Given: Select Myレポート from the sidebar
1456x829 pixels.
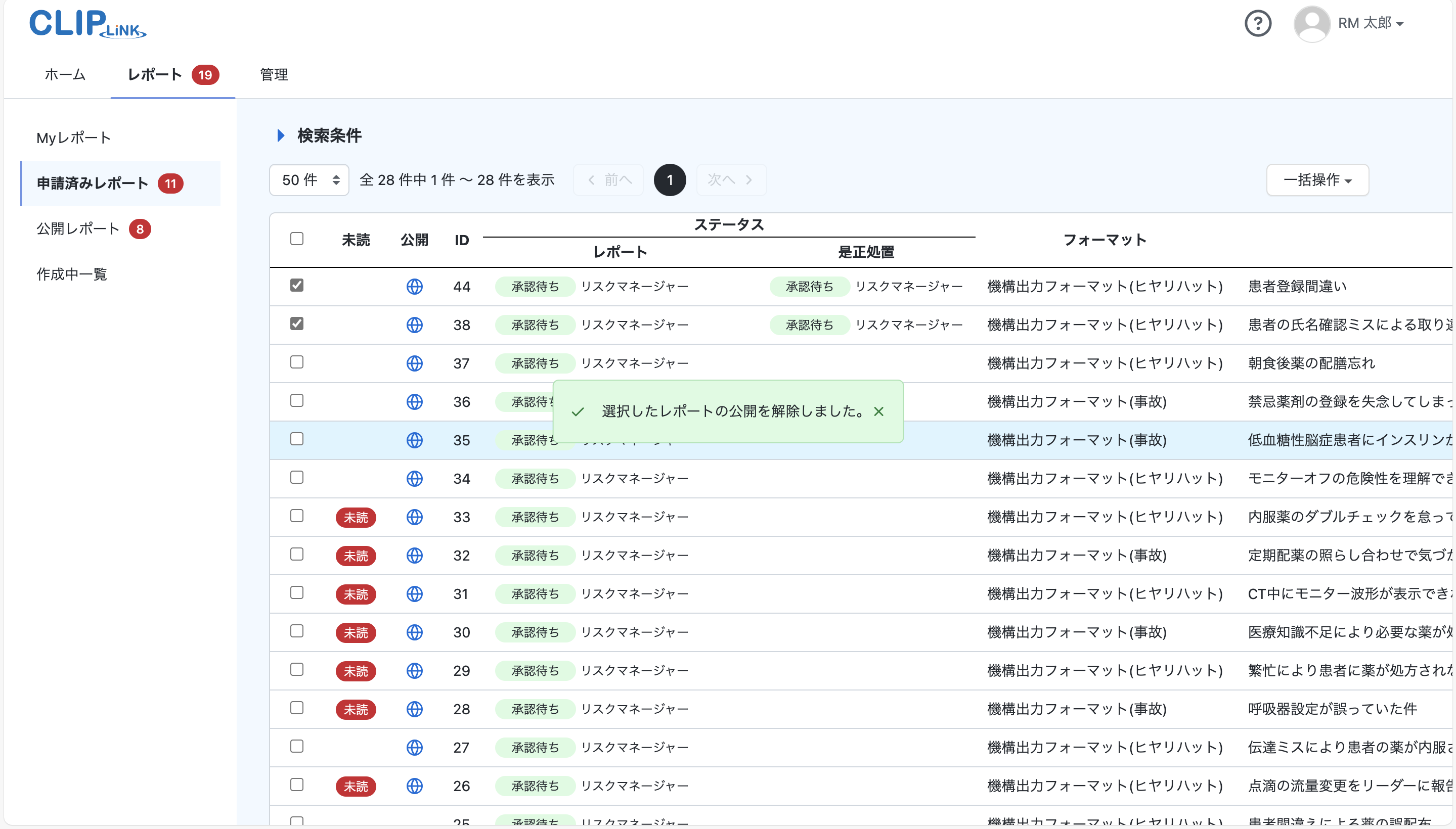Looking at the screenshot, I should 73,137.
